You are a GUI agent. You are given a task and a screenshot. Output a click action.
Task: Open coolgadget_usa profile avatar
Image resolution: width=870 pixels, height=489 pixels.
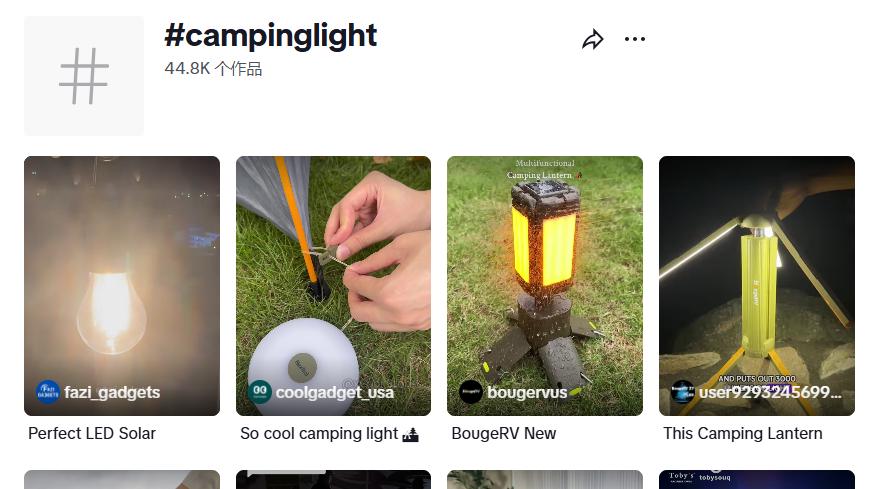tap(259, 392)
